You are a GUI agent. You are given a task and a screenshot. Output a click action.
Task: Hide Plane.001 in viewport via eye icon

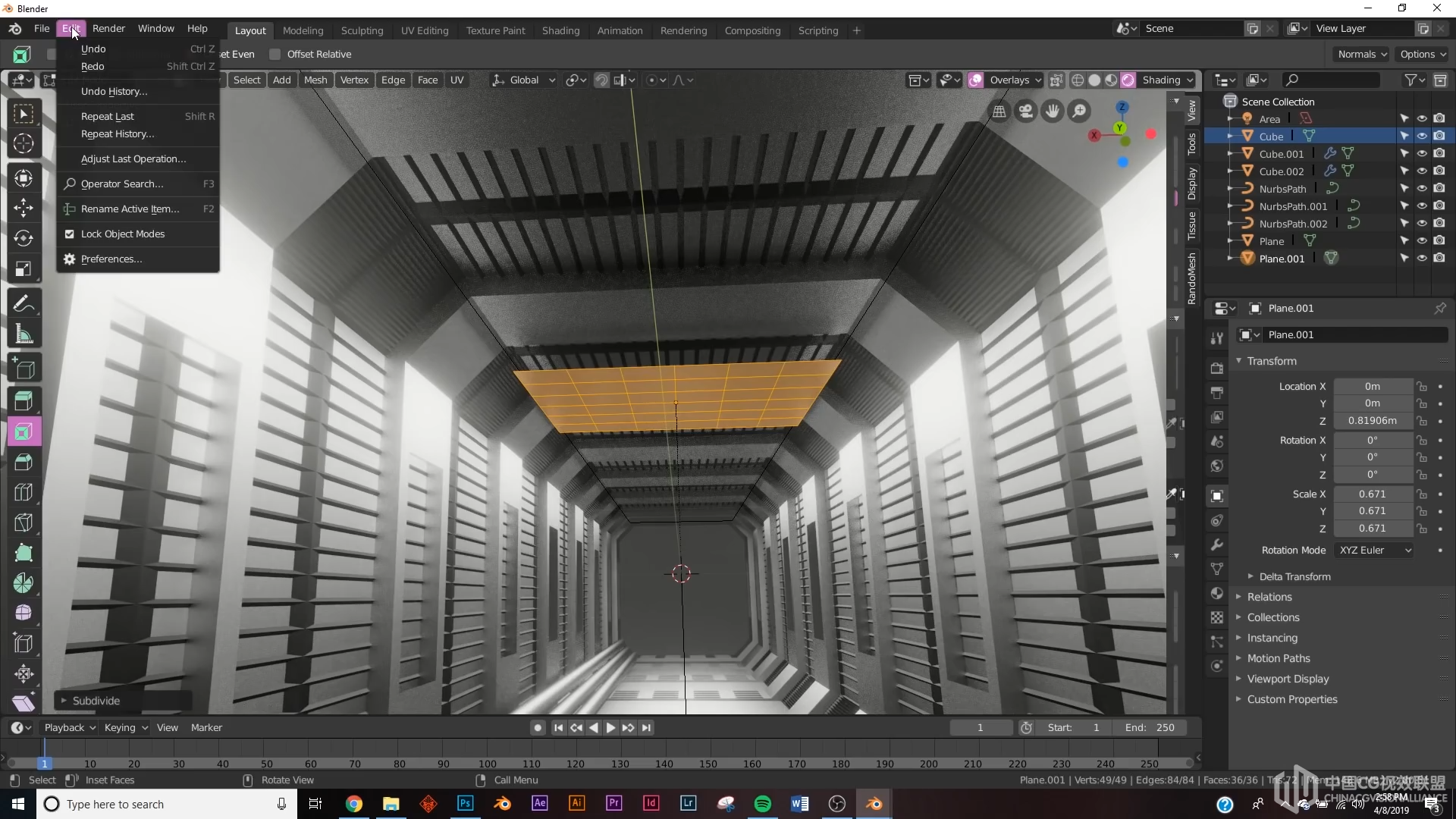tap(1422, 258)
